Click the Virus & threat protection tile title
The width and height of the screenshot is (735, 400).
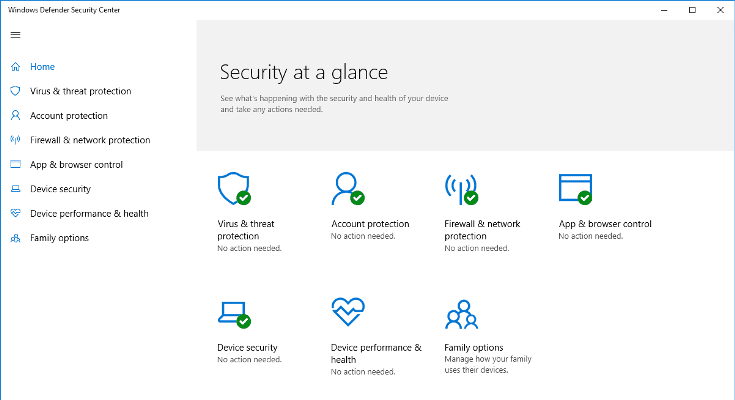click(x=246, y=230)
